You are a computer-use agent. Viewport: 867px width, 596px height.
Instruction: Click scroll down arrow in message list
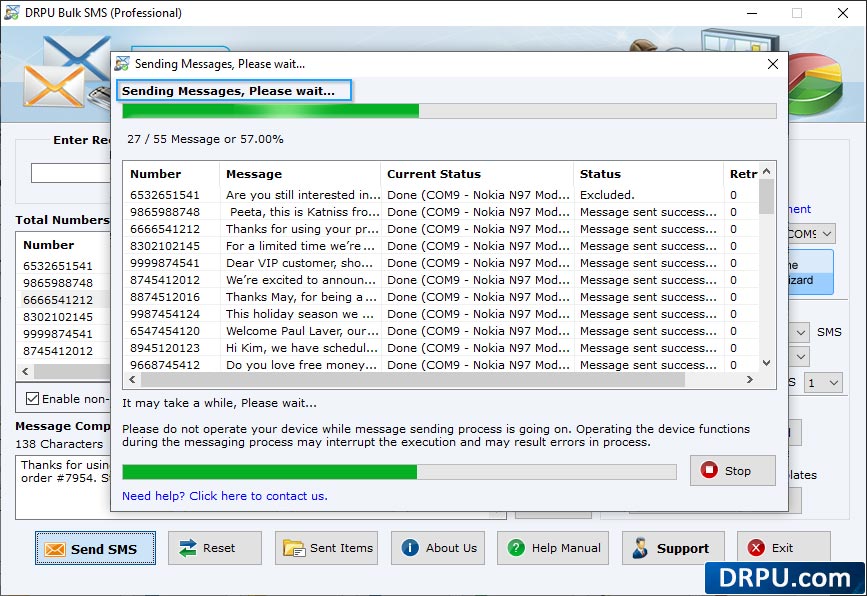[766, 363]
